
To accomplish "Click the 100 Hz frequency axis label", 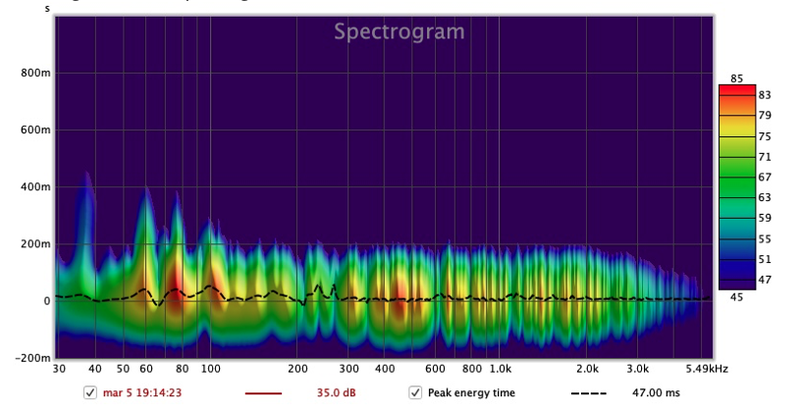I will [x=210, y=369].
